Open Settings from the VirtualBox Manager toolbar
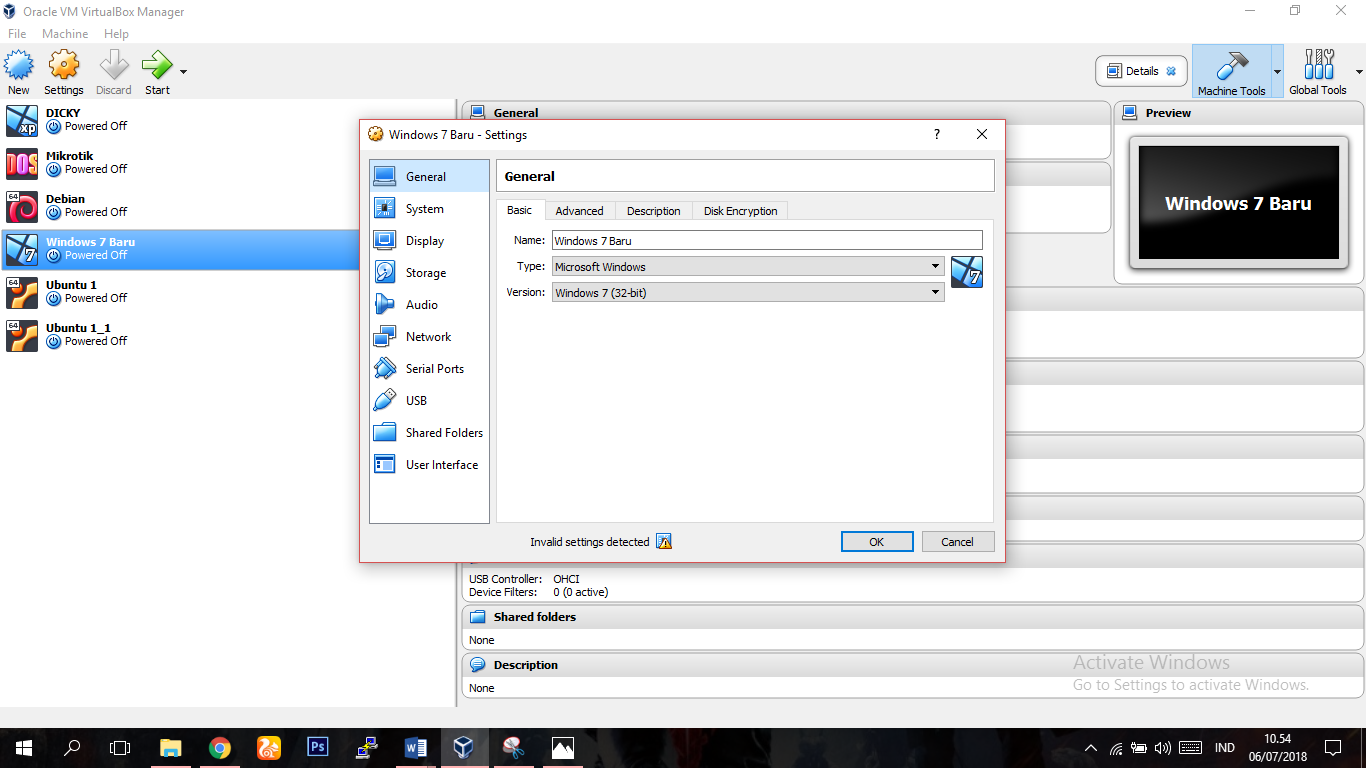The width and height of the screenshot is (1366, 768). [64, 72]
